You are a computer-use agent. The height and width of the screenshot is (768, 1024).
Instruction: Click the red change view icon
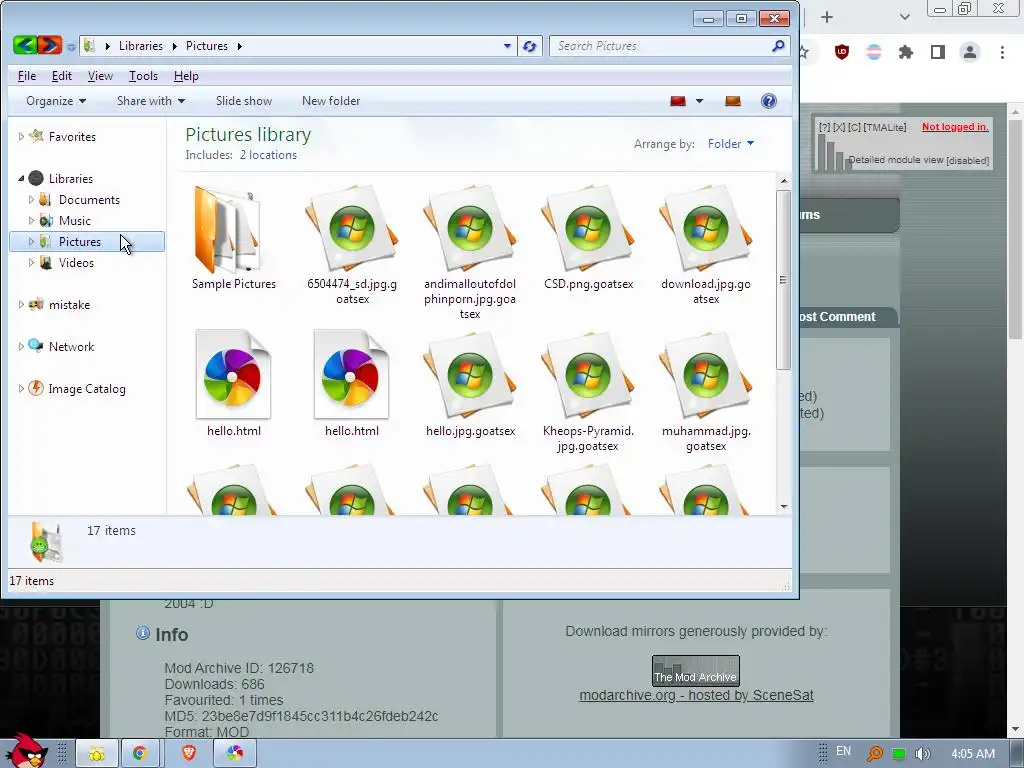(x=678, y=101)
